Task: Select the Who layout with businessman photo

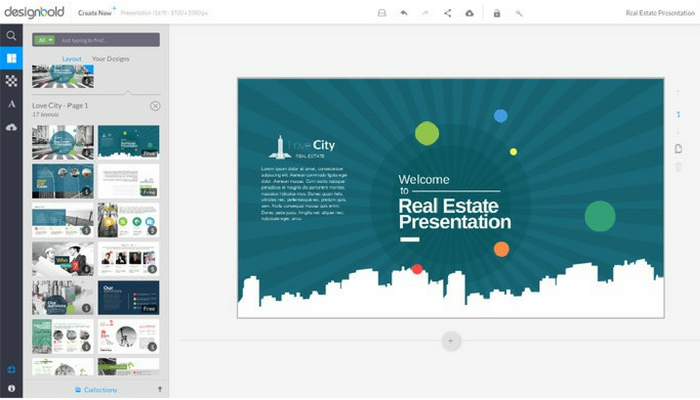Action: click(x=63, y=259)
